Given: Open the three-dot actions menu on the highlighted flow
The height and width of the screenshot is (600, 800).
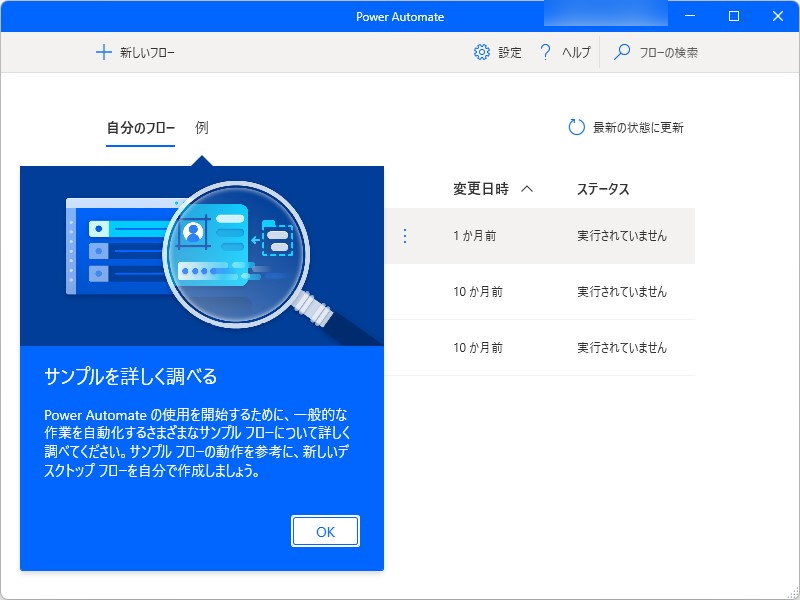Looking at the screenshot, I should 405,236.
